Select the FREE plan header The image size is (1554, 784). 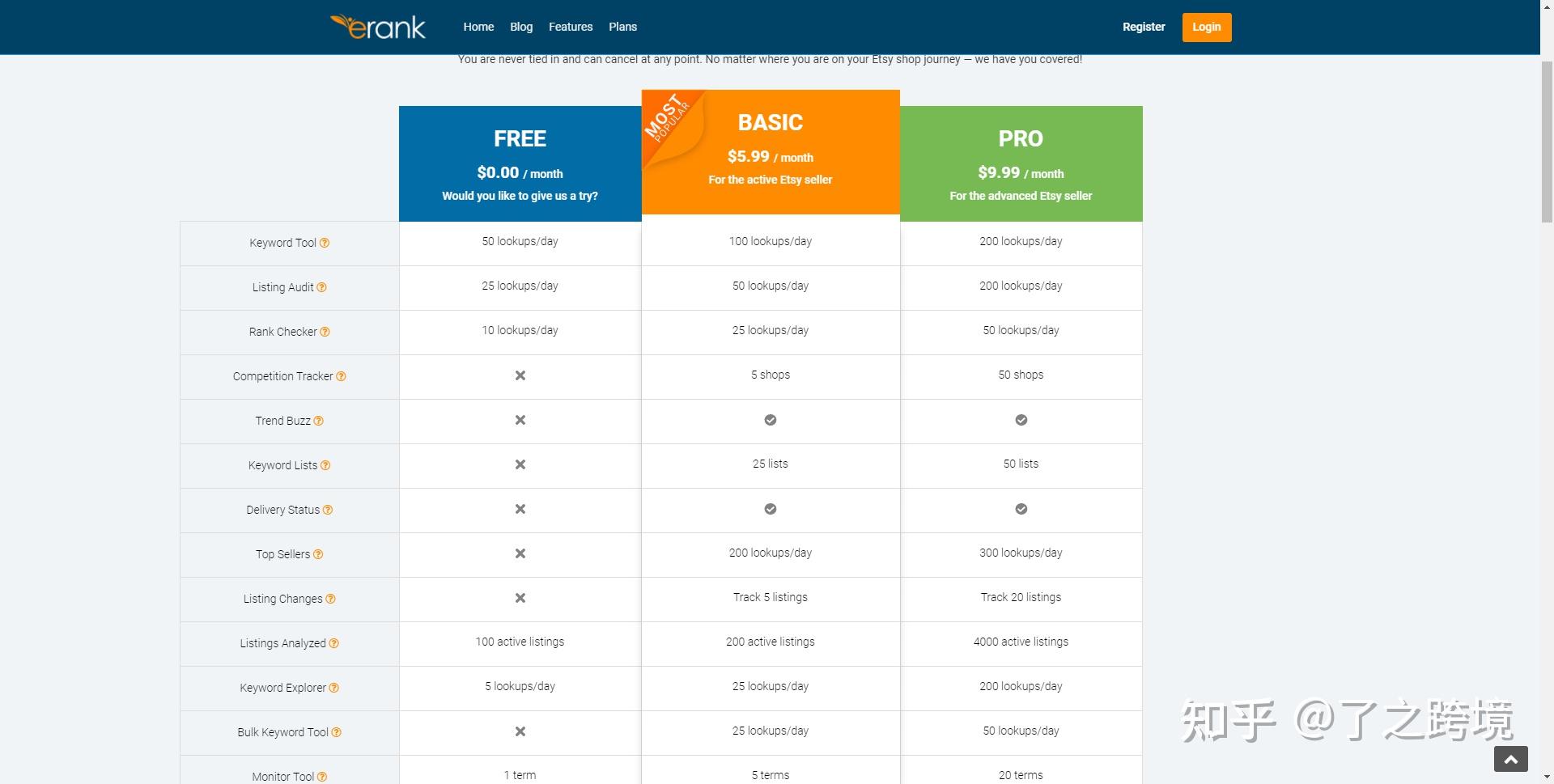(520, 163)
